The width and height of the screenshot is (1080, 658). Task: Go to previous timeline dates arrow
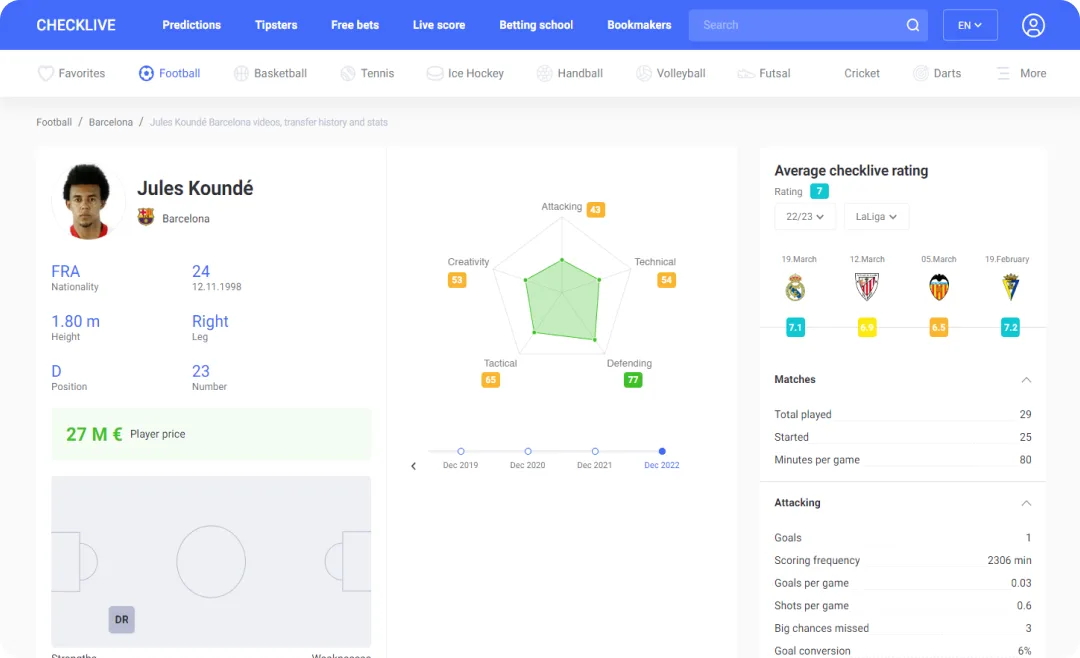[x=413, y=466]
